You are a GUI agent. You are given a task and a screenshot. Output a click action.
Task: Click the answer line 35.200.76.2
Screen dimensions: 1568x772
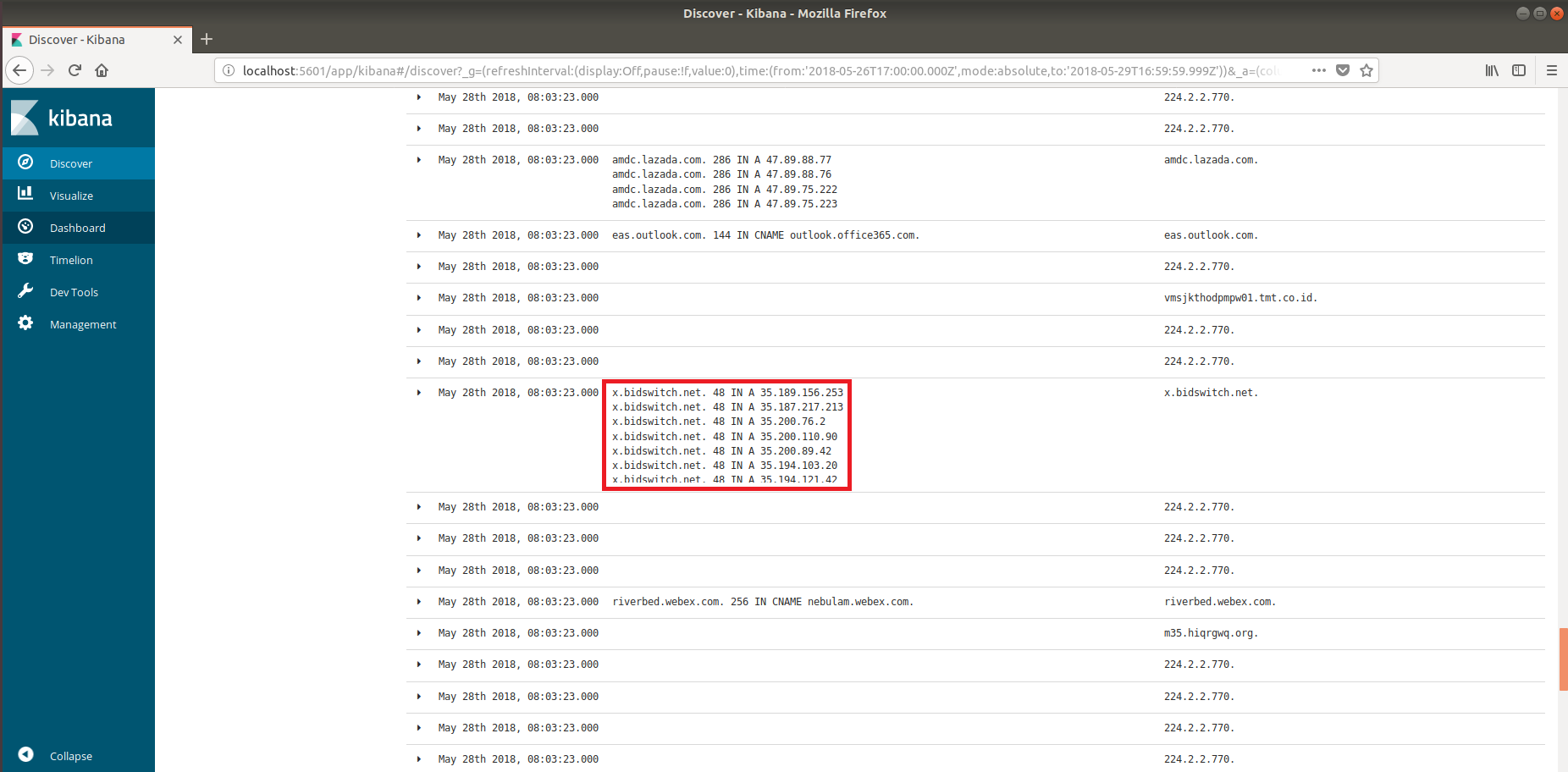pos(719,422)
